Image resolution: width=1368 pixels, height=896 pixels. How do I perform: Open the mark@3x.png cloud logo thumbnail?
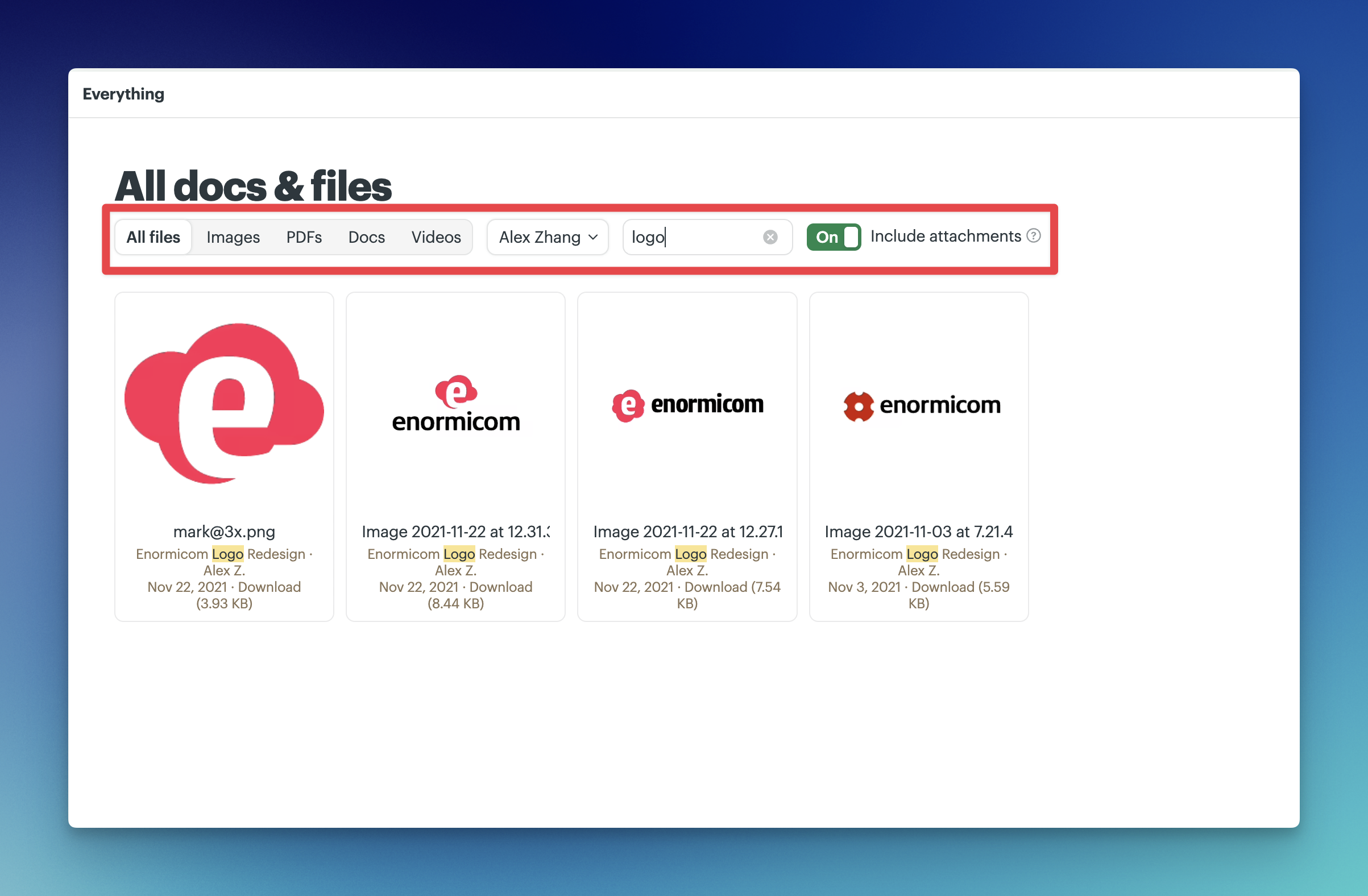point(224,404)
